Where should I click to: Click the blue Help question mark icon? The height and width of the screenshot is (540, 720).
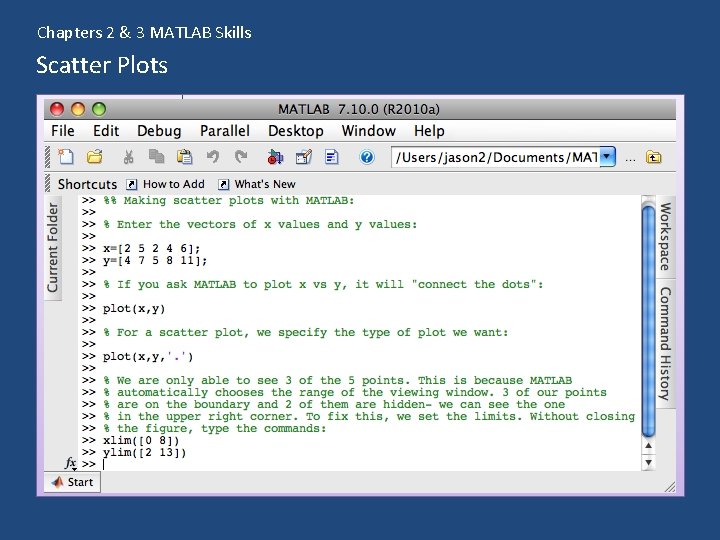[367, 157]
